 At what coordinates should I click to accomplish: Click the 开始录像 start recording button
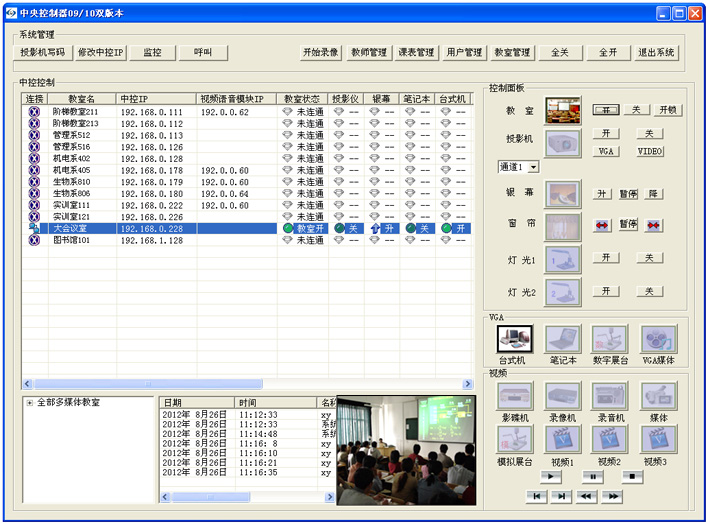tap(320, 52)
